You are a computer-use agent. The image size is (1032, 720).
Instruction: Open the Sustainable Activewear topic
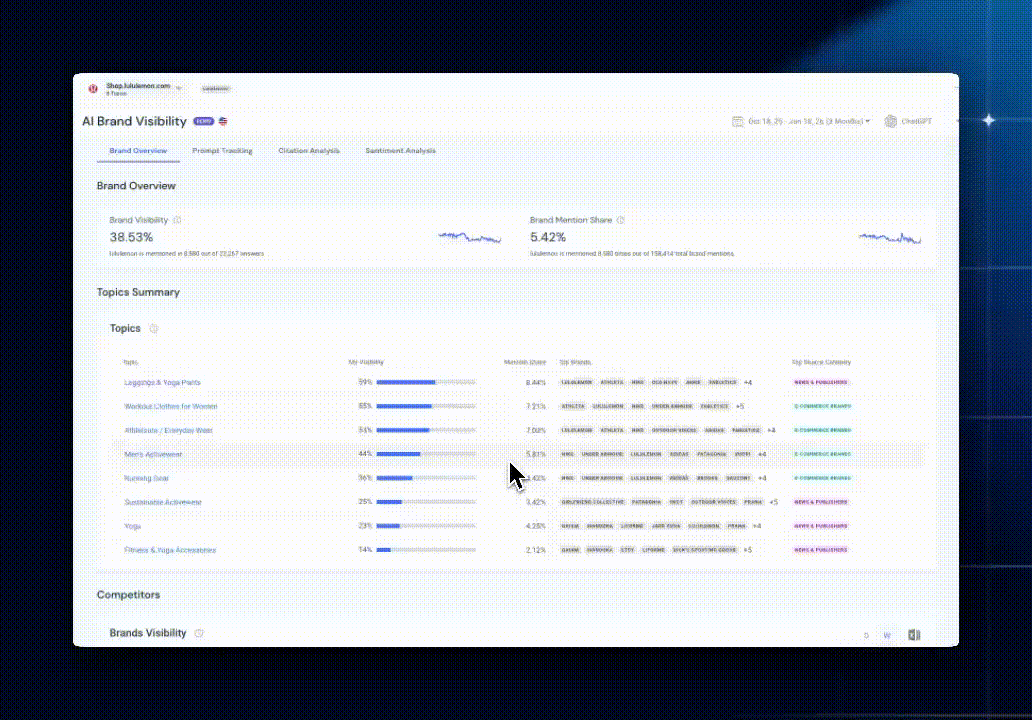(163, 502)
